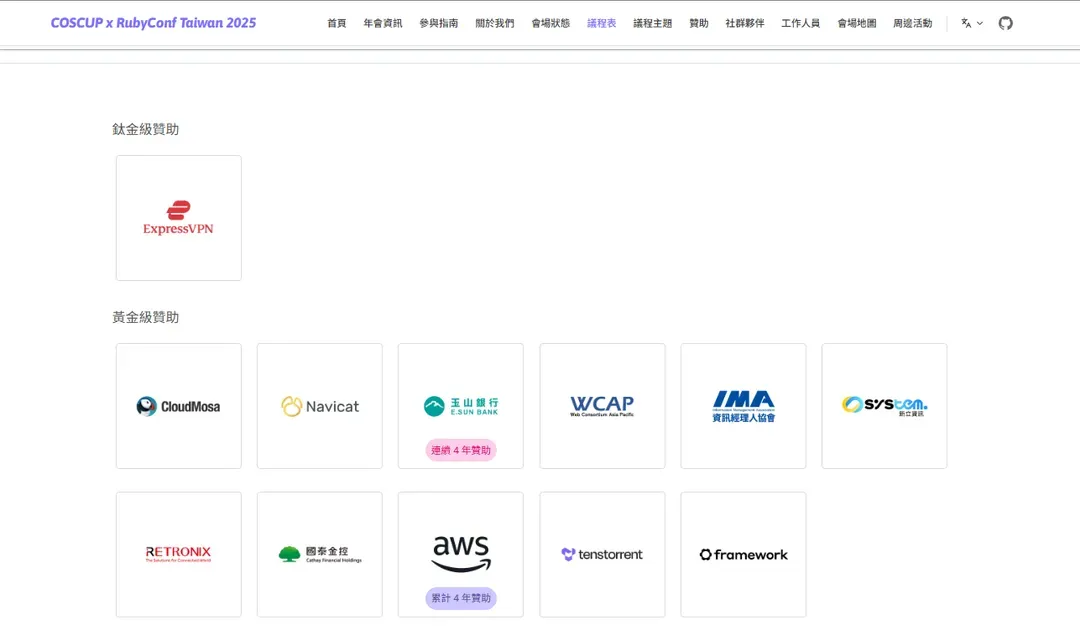The width and height of the screenshot is (1080, 640).
Task: Open the 贊助 sponsorship nav link
Action: point(698,23)
